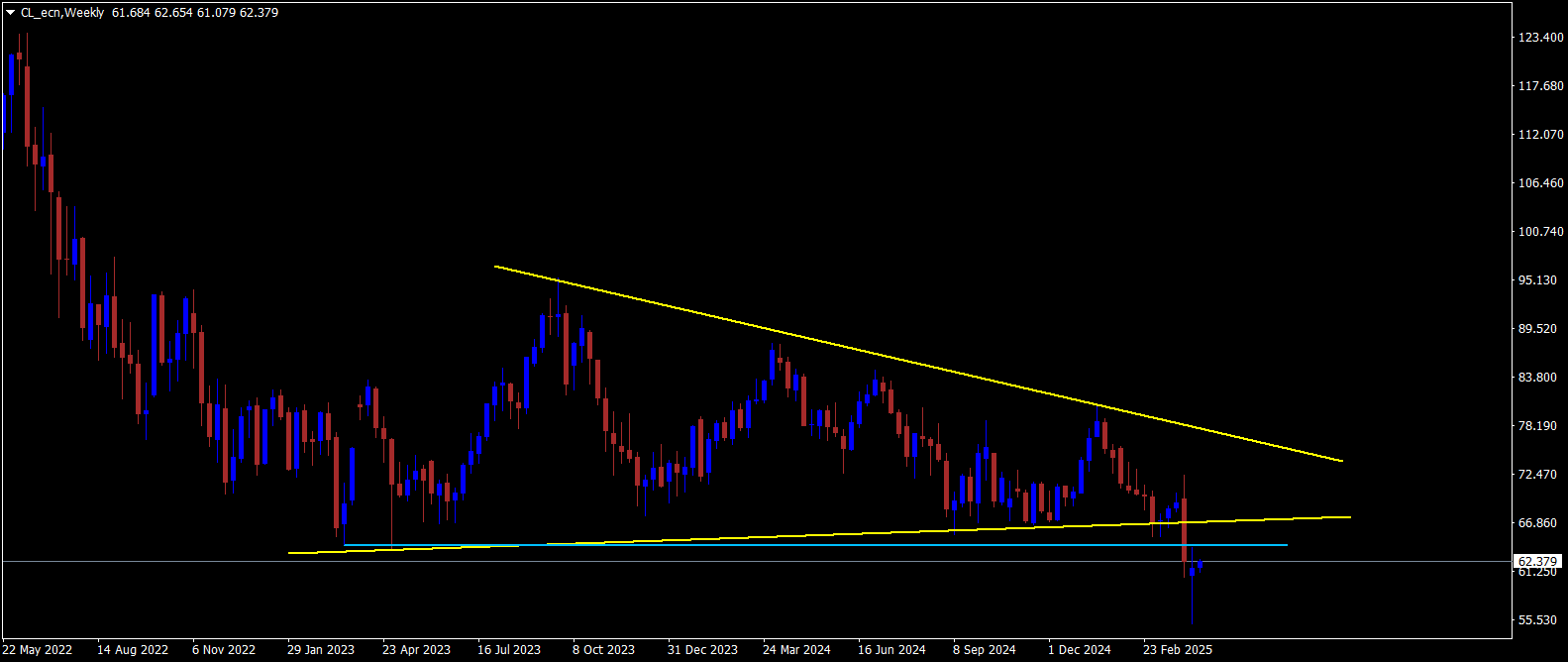1568x662 pixels.
Task: Click the 8 Sep 2024 date label
Action: click(x=985, y=650)
